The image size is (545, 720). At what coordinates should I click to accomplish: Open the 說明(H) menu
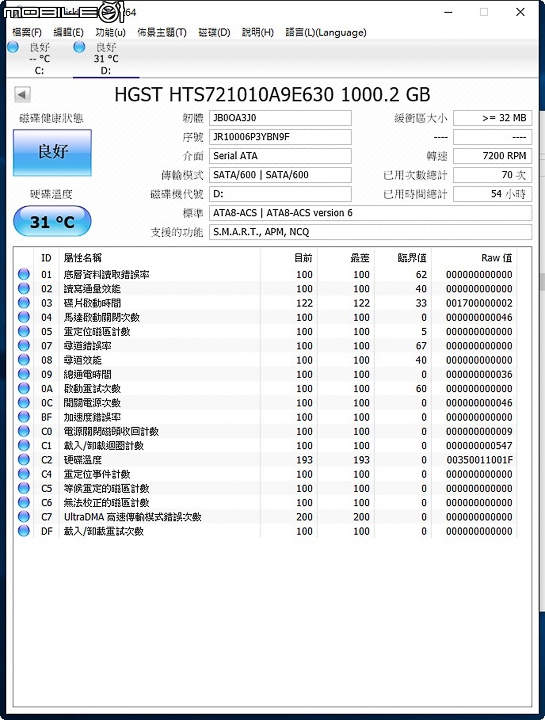coord(258,32)
